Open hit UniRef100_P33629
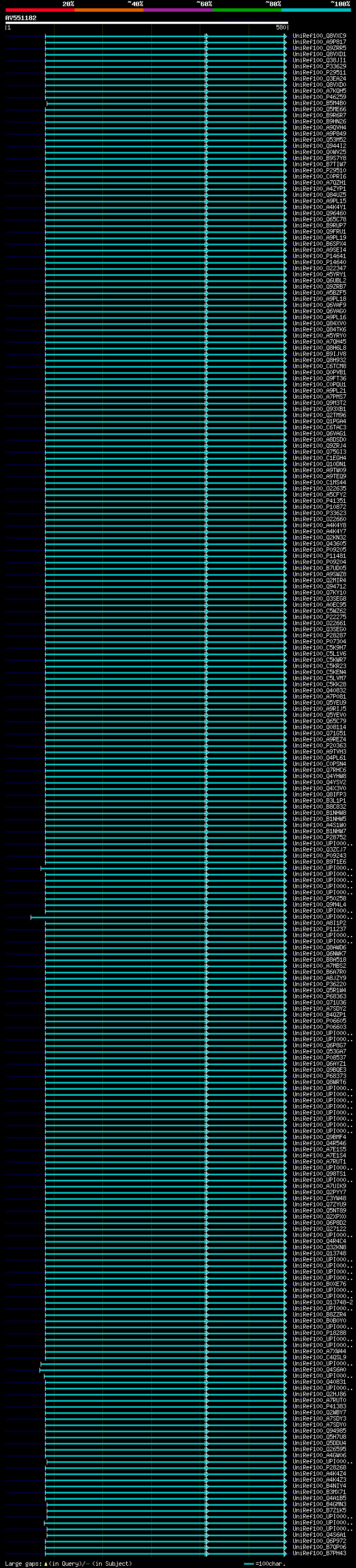The image size is (356, 1568). (319, 66)
